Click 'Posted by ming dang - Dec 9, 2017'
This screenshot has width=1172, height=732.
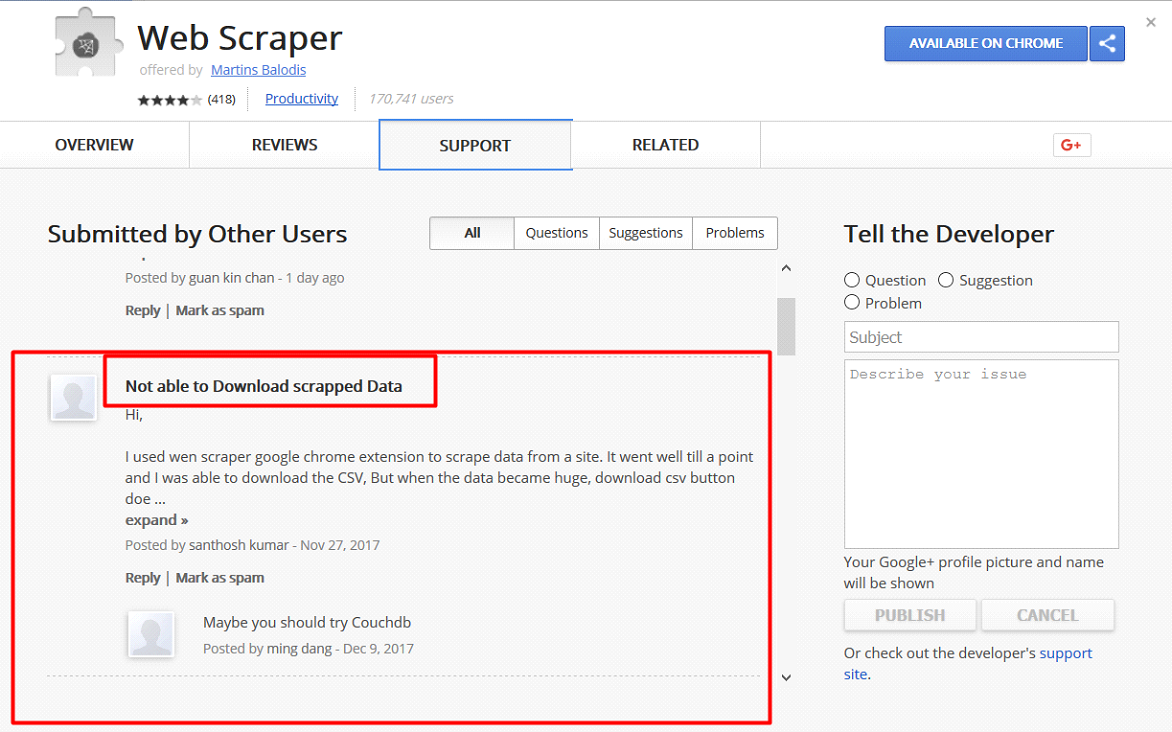click(308, 649)
